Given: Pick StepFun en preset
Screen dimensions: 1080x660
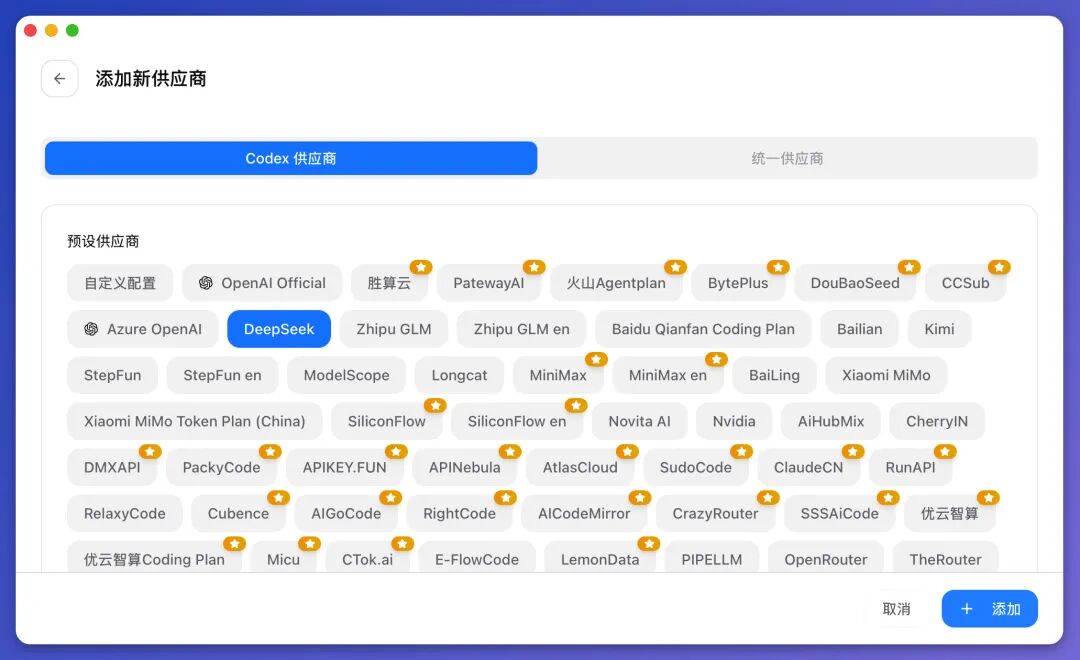Looking at the screenshot, I should click(x=222, y=375).
